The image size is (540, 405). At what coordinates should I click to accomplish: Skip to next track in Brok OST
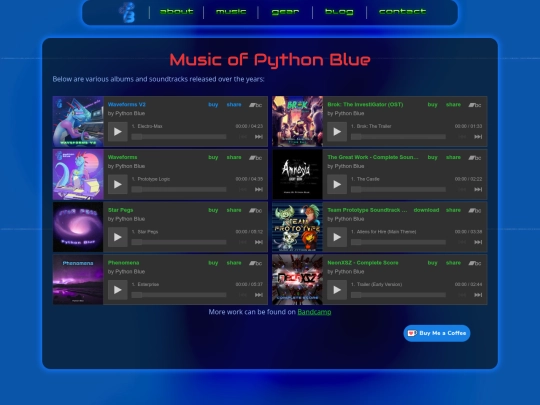click(478, 137)
